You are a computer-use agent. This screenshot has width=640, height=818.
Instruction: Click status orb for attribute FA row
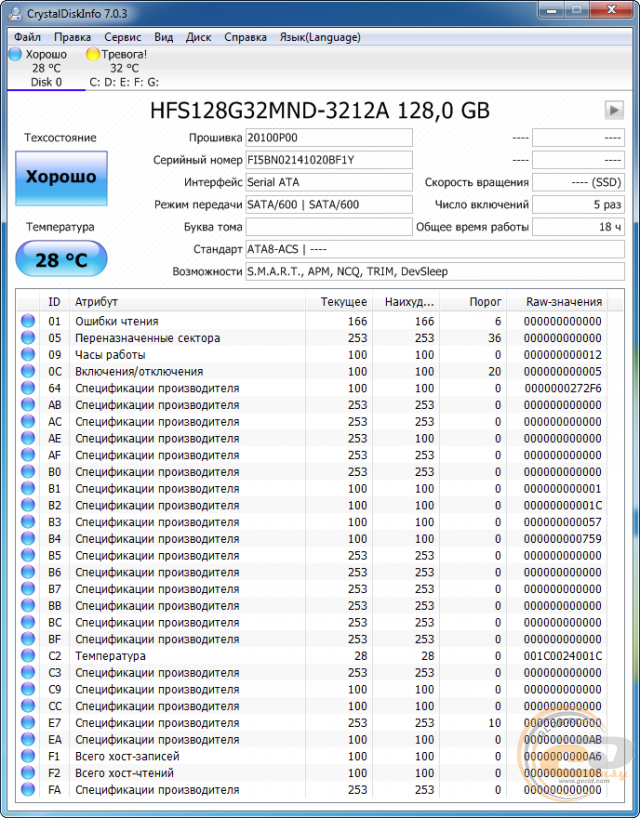pyautogui.click(x=28, y=790)
